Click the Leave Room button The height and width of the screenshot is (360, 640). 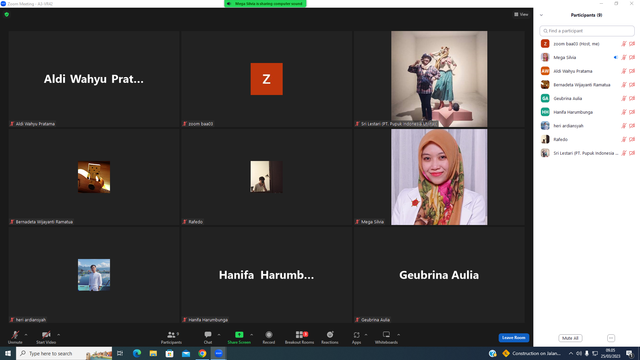pos(513,338)
